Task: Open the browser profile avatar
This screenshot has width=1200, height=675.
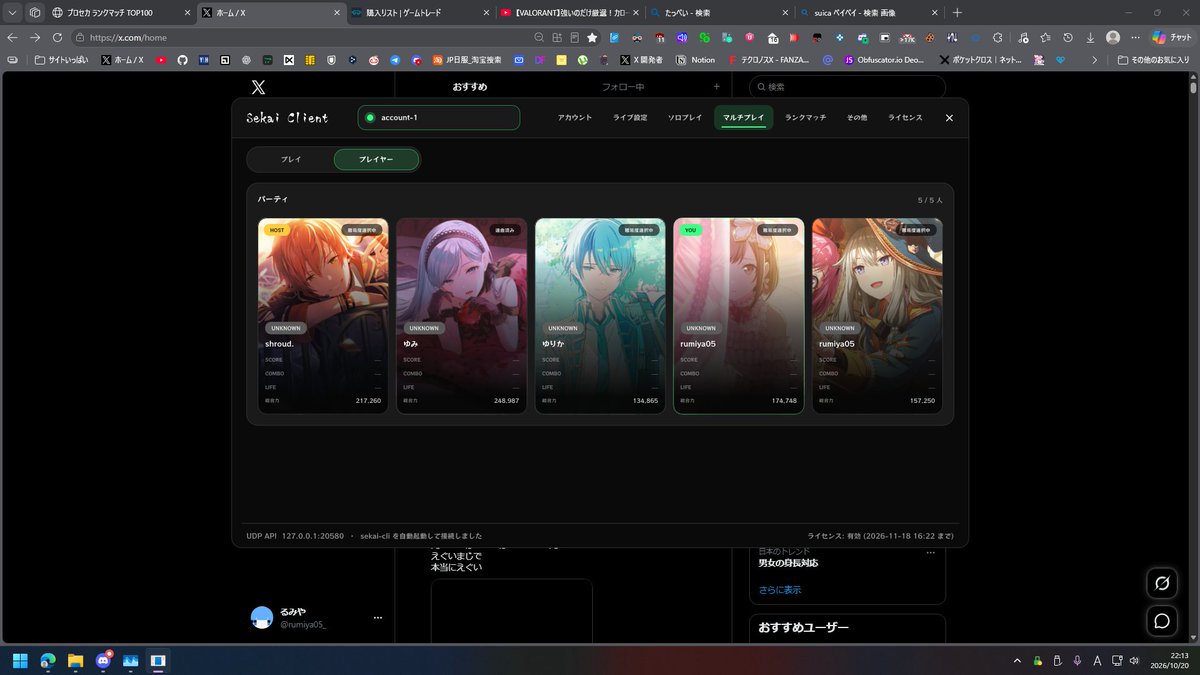Action: click(1113, 37)
